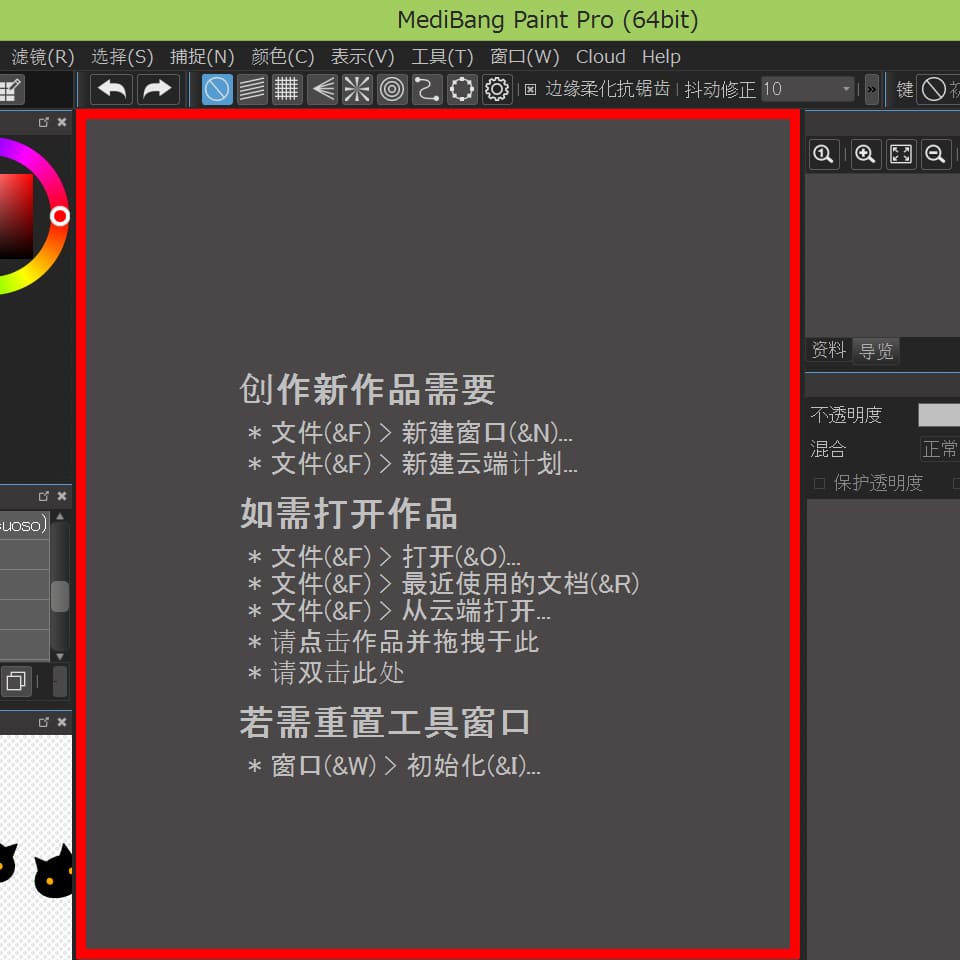Float the brush list panel
This screenshot has width=960, height=960.
43,496
